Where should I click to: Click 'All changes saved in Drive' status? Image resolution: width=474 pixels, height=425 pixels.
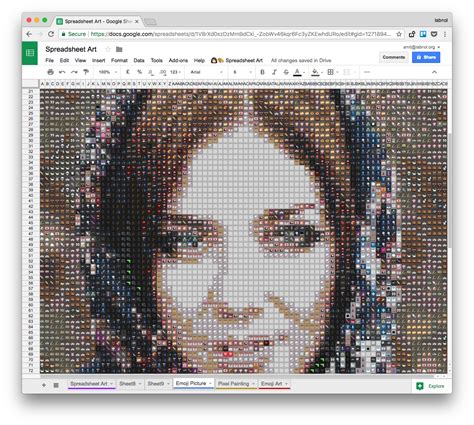click(301, 60)
